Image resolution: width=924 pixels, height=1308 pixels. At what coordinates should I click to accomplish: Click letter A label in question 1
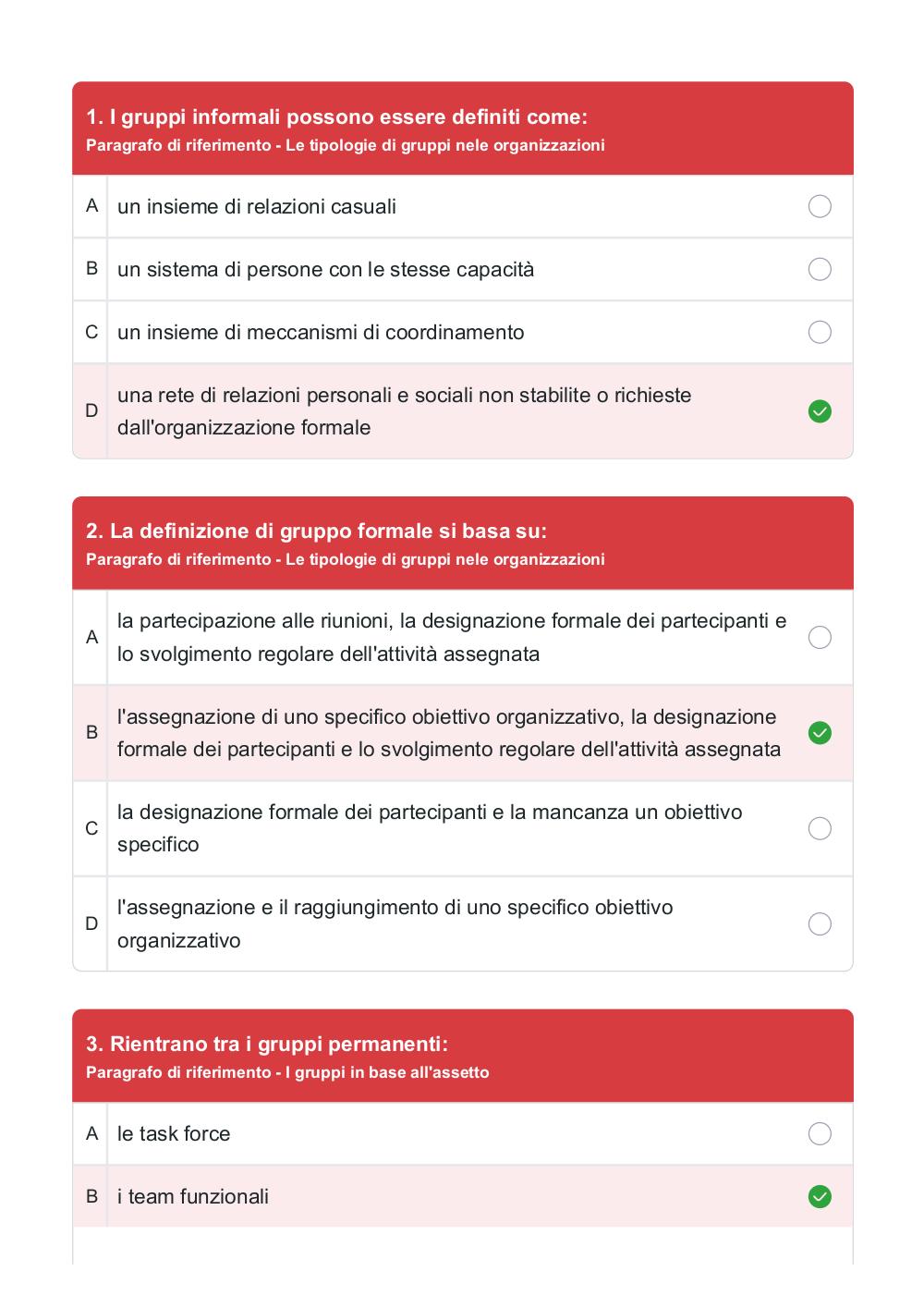tap(91, 206)
